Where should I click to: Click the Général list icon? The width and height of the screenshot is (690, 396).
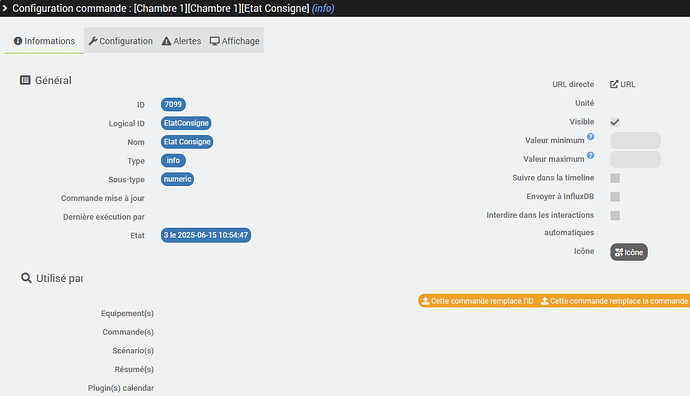coord(25,80)
